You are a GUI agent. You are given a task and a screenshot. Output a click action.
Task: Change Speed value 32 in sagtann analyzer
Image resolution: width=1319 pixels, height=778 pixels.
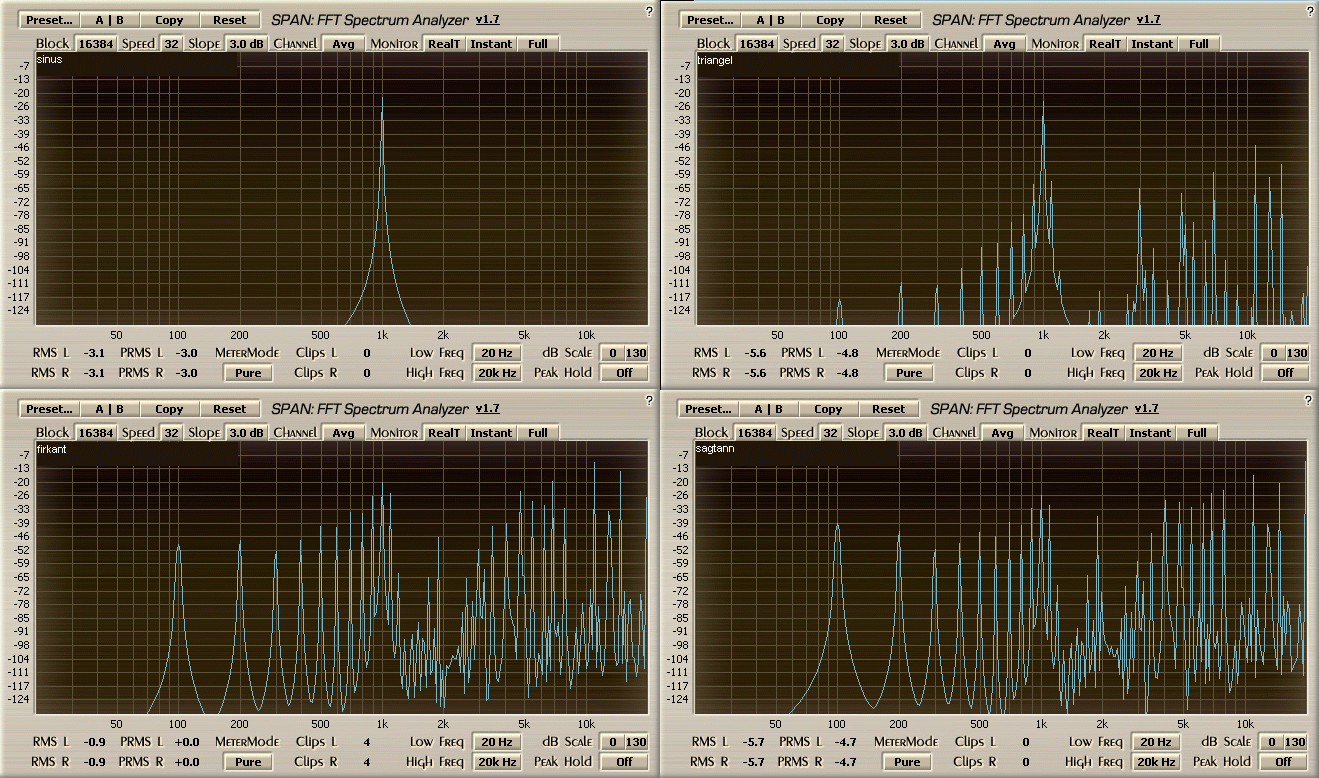pyautogui.click(x=830, y=433)
